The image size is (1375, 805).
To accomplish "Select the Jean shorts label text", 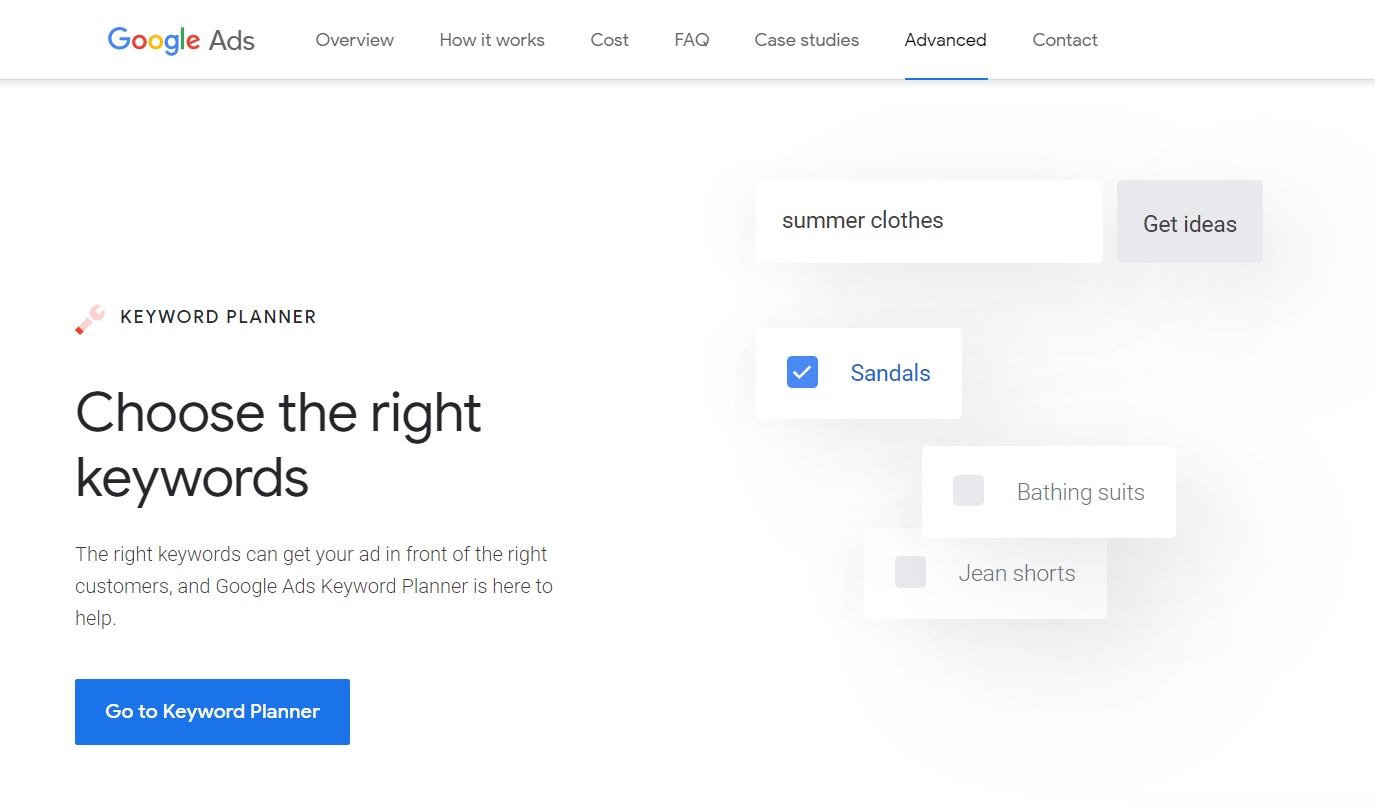I will point(1017,573).
